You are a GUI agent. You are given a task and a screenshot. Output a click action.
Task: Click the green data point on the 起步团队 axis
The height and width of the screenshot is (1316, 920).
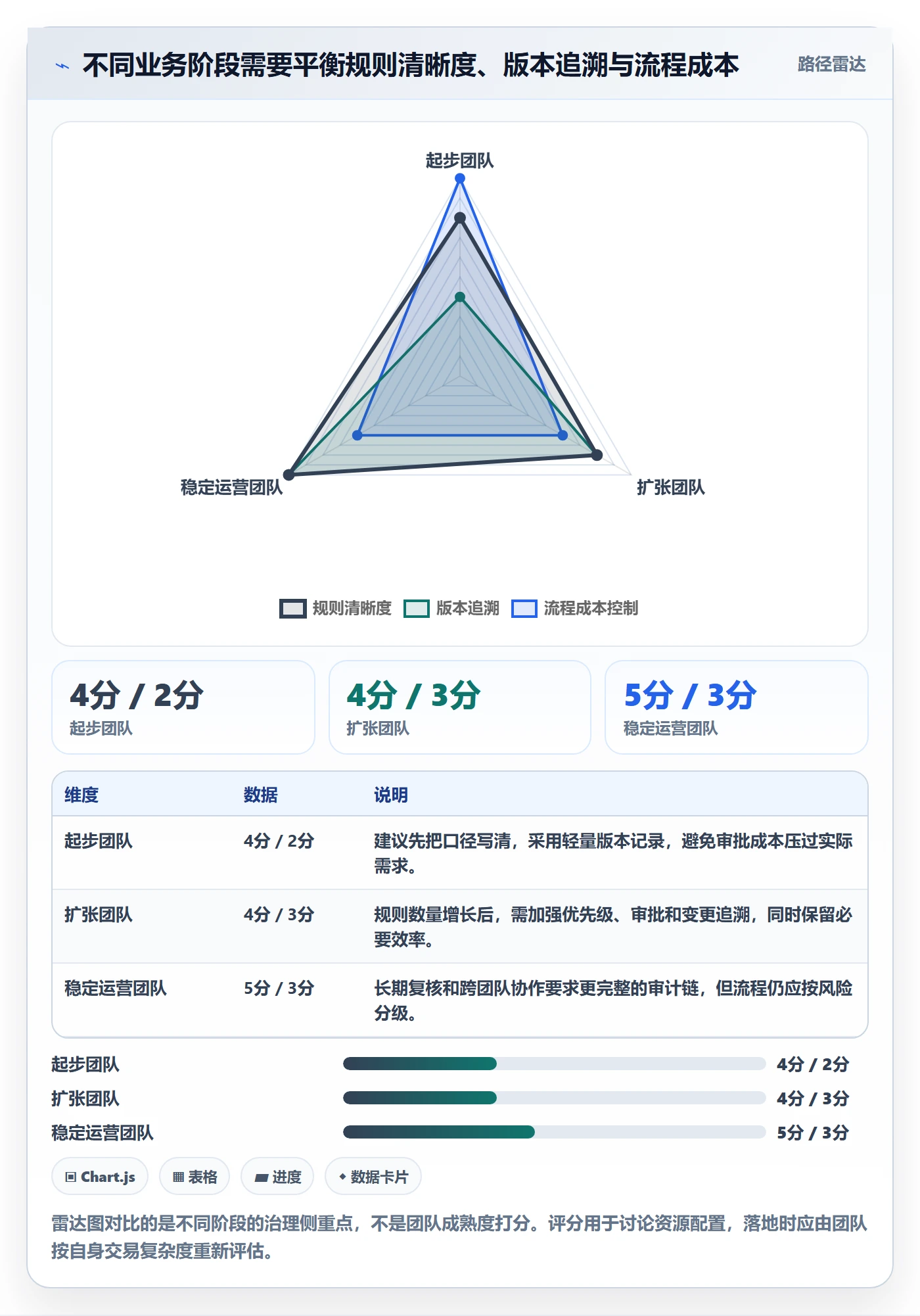(460, 297)
